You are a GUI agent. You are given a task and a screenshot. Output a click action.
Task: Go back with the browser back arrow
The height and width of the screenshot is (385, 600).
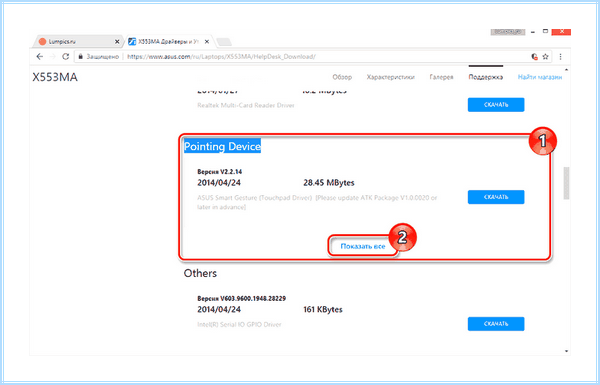[x=39, y=57]
